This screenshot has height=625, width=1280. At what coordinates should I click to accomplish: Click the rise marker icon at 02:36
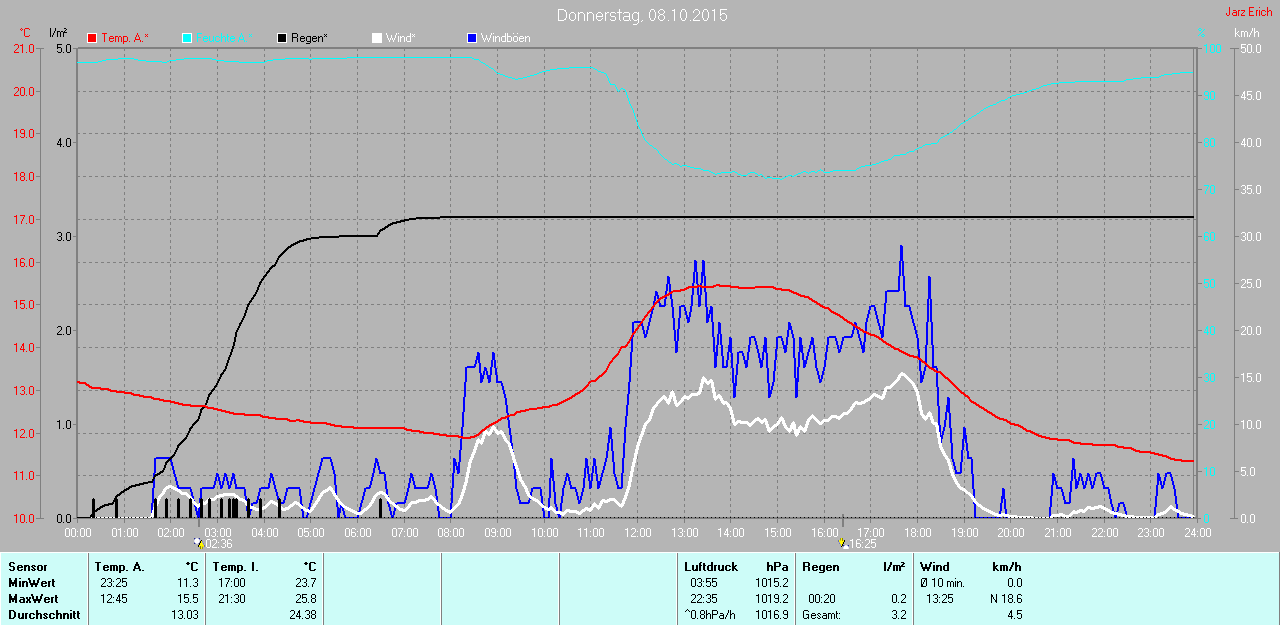pos(199,543)
